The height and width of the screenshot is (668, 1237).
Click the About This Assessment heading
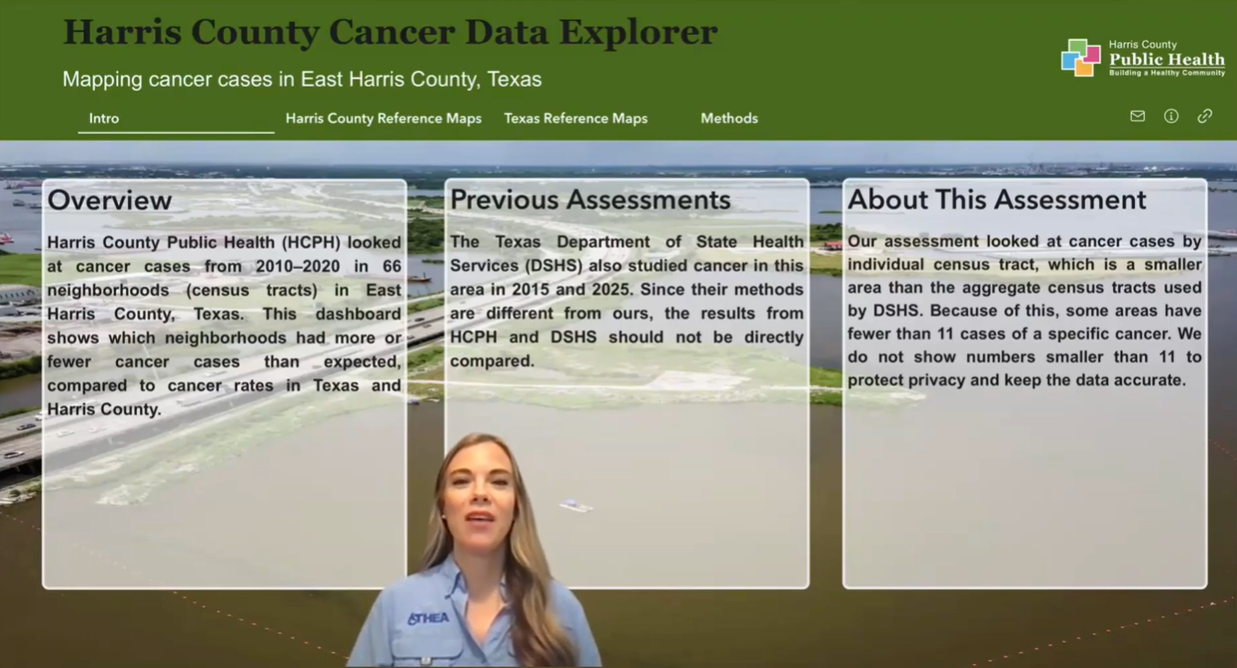997,199
